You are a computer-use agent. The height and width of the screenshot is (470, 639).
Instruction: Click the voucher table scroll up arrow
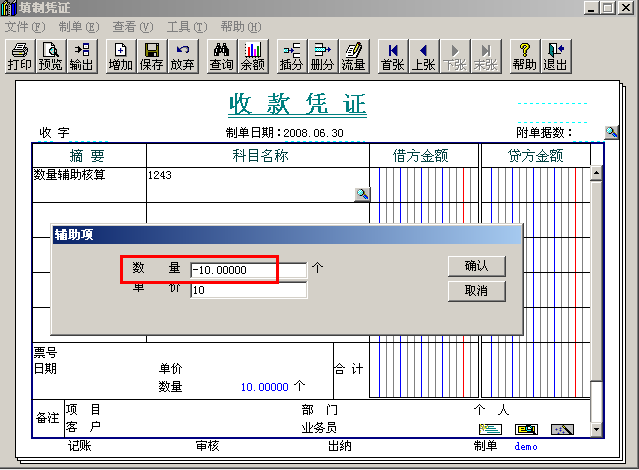point(596,173)
